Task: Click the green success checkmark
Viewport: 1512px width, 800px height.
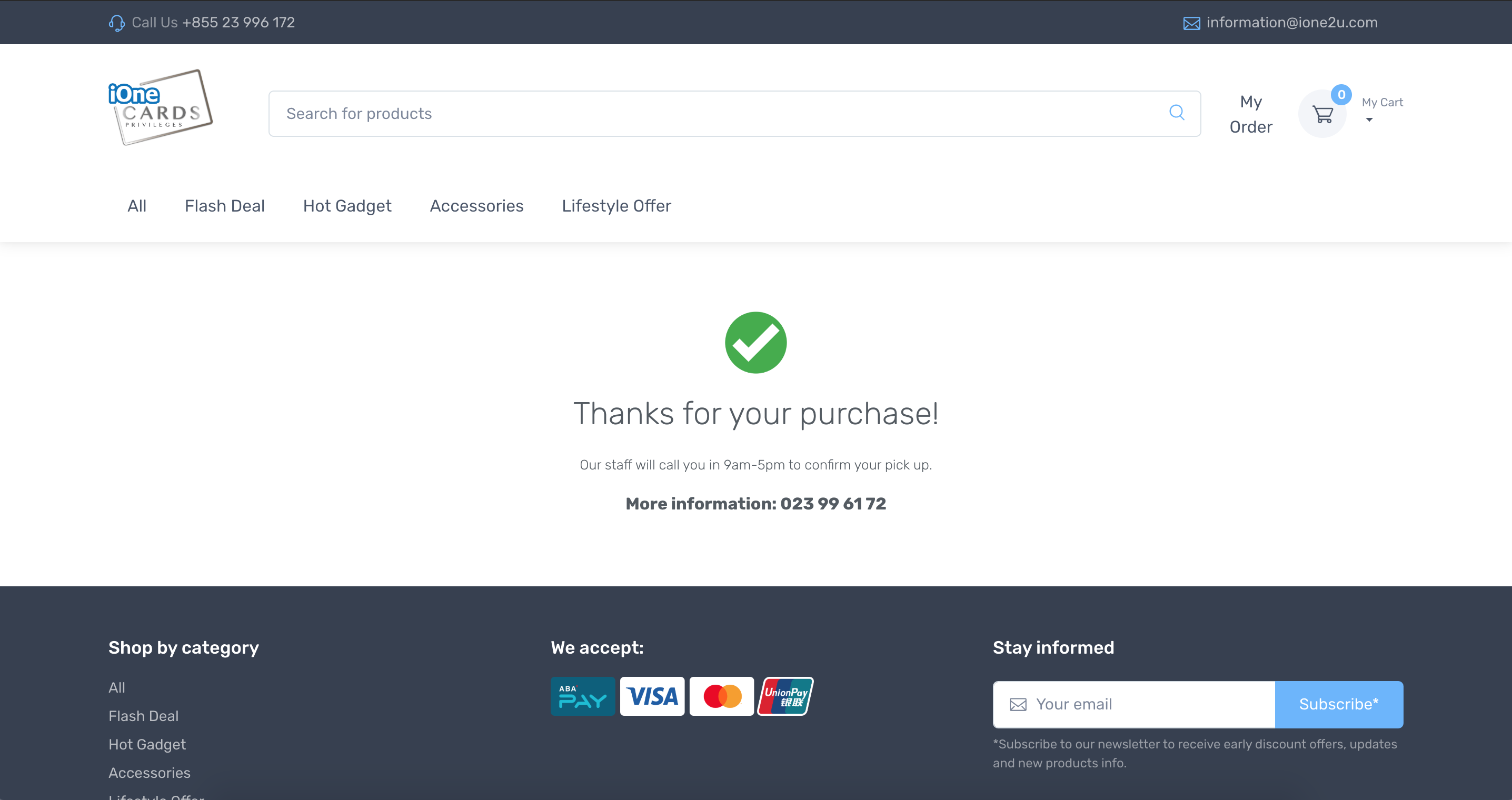Action: 755,343
